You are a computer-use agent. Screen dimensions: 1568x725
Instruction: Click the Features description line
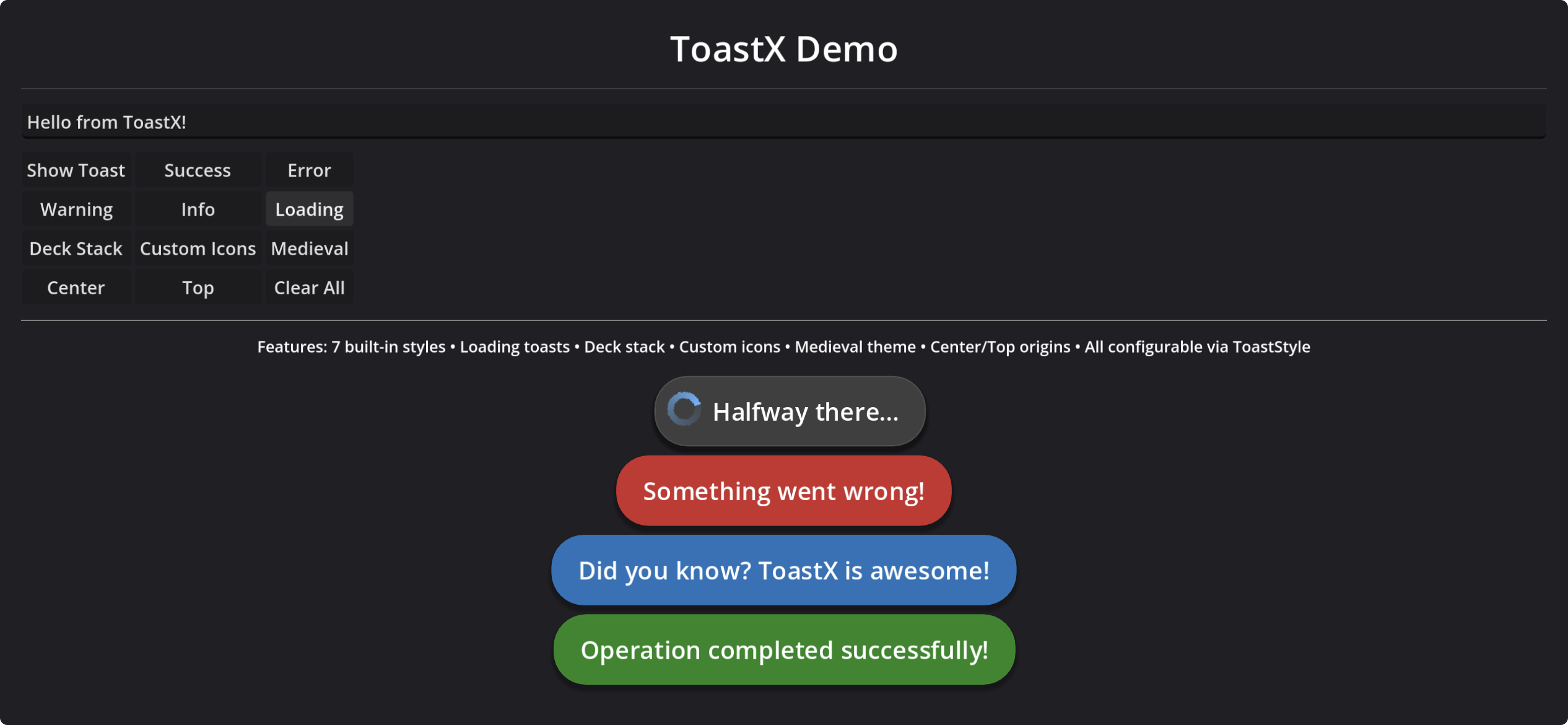tap(783, 347)
